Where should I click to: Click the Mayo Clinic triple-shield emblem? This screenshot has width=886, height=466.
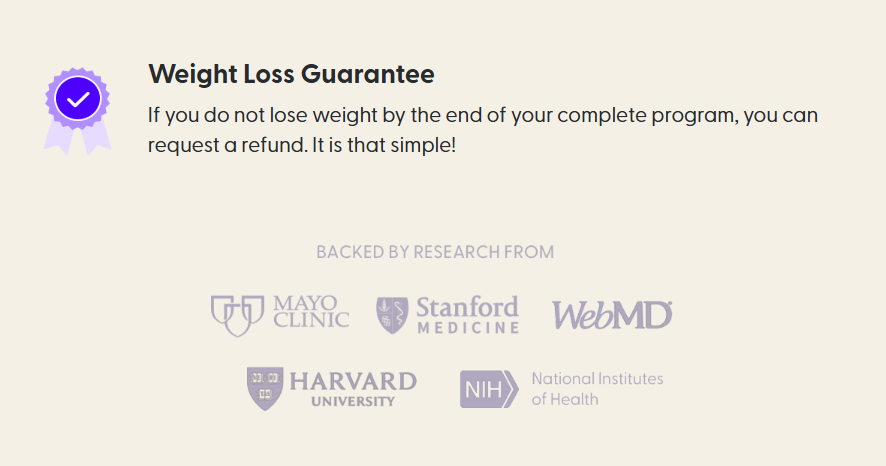click(x=236, y=315)
